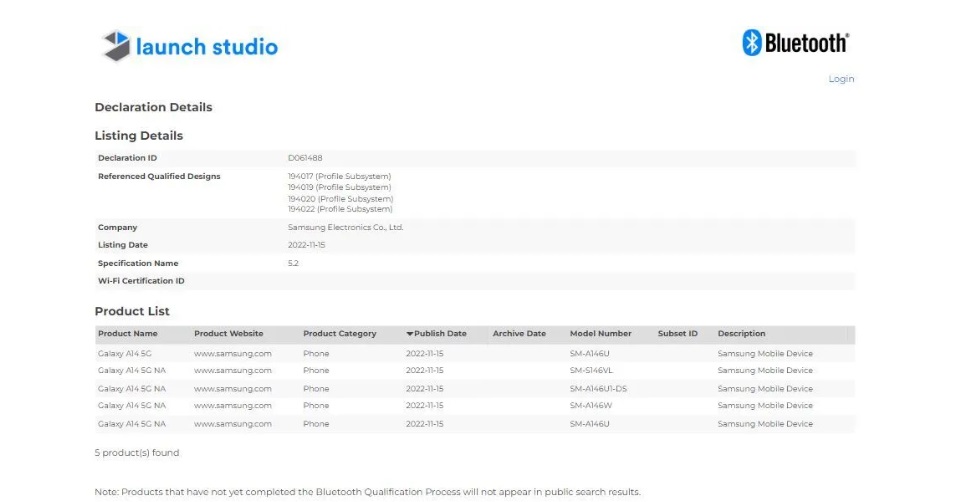Click model number SM-S146VL
Image resolution: width=954 pixels, height=502 pixels.
tap(591, 371)
